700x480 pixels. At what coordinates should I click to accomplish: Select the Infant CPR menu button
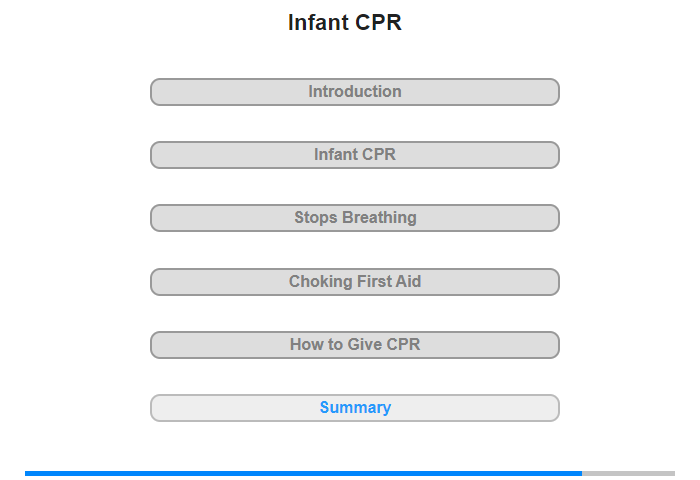[355, 155]
